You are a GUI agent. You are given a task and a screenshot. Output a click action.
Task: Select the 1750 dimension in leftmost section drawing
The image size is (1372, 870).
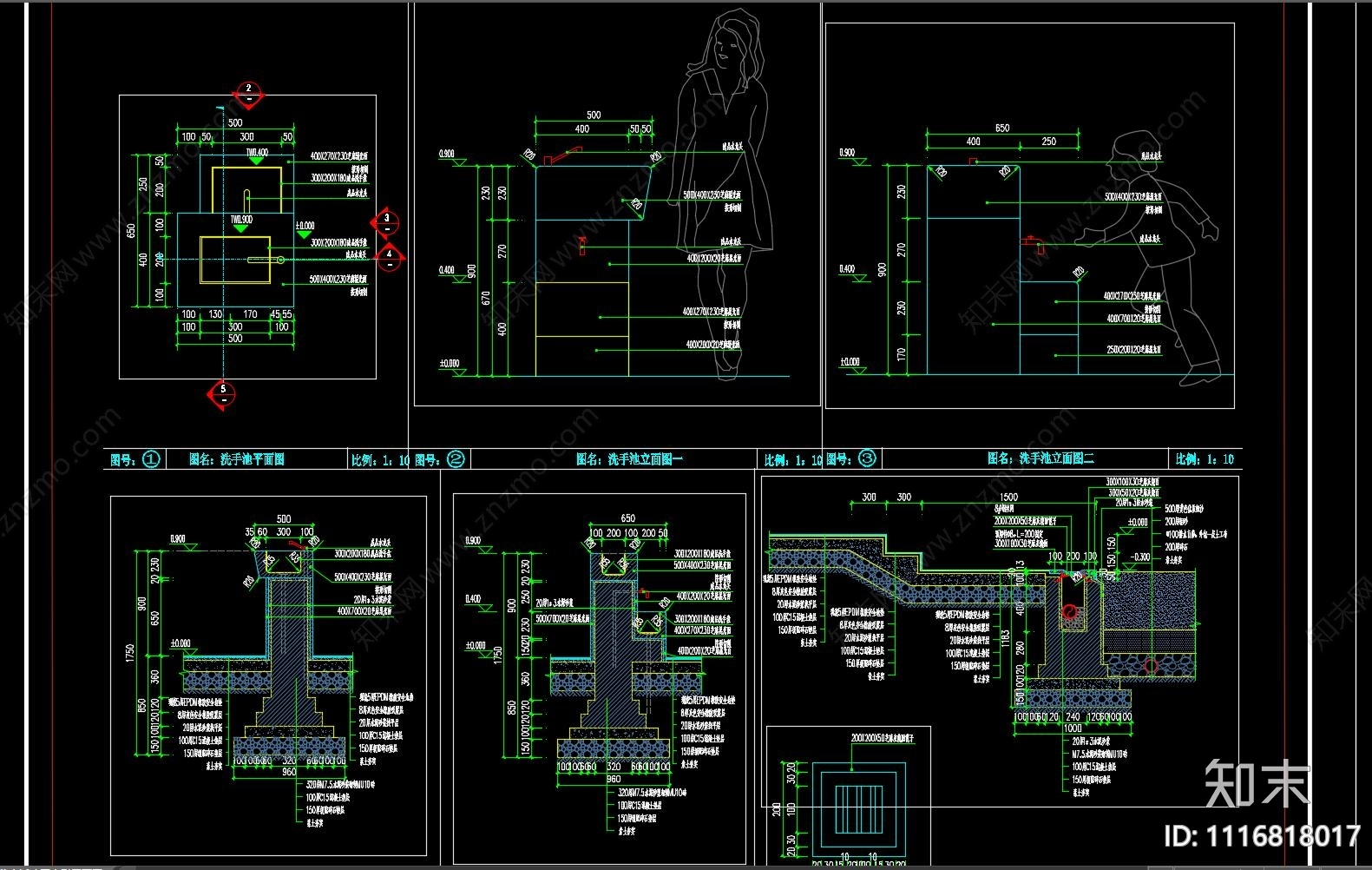[x=130, y=655]
